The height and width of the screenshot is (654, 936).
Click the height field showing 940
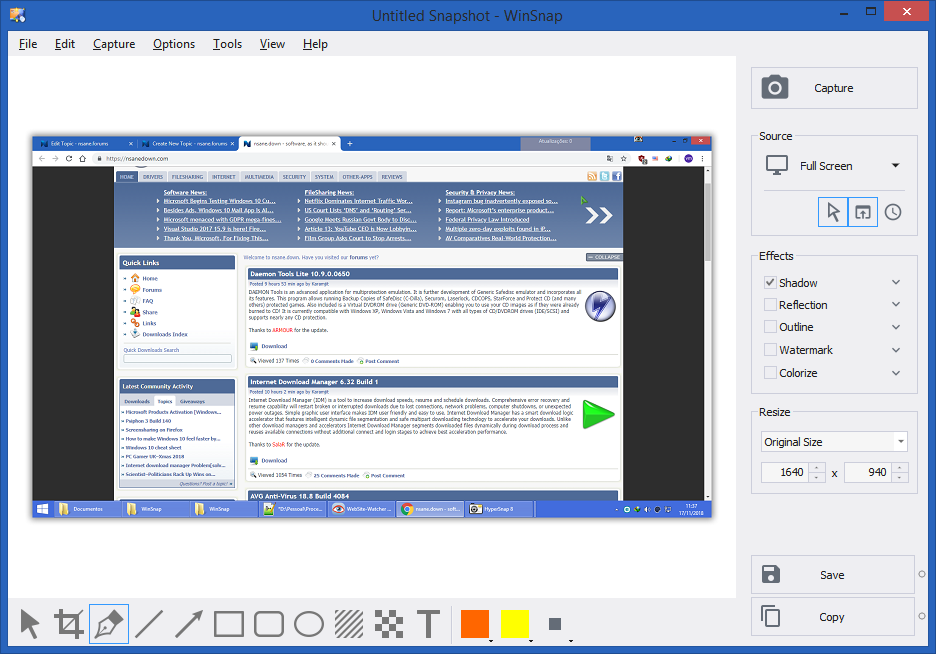(869, 472)
